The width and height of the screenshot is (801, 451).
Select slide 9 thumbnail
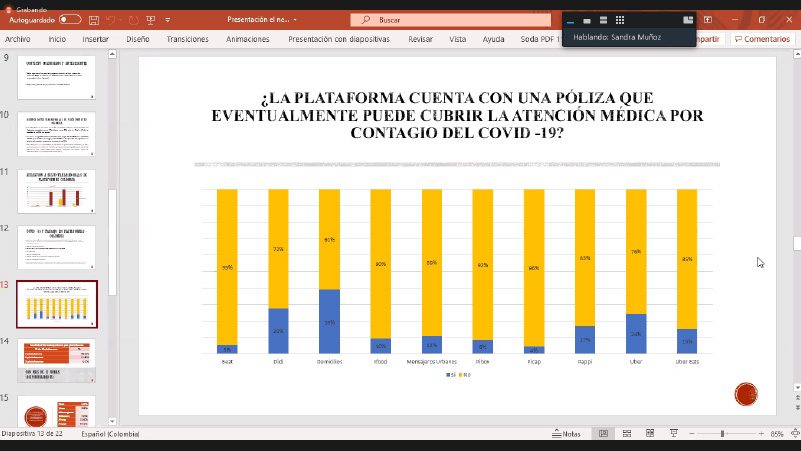click(x=56, y=78)
